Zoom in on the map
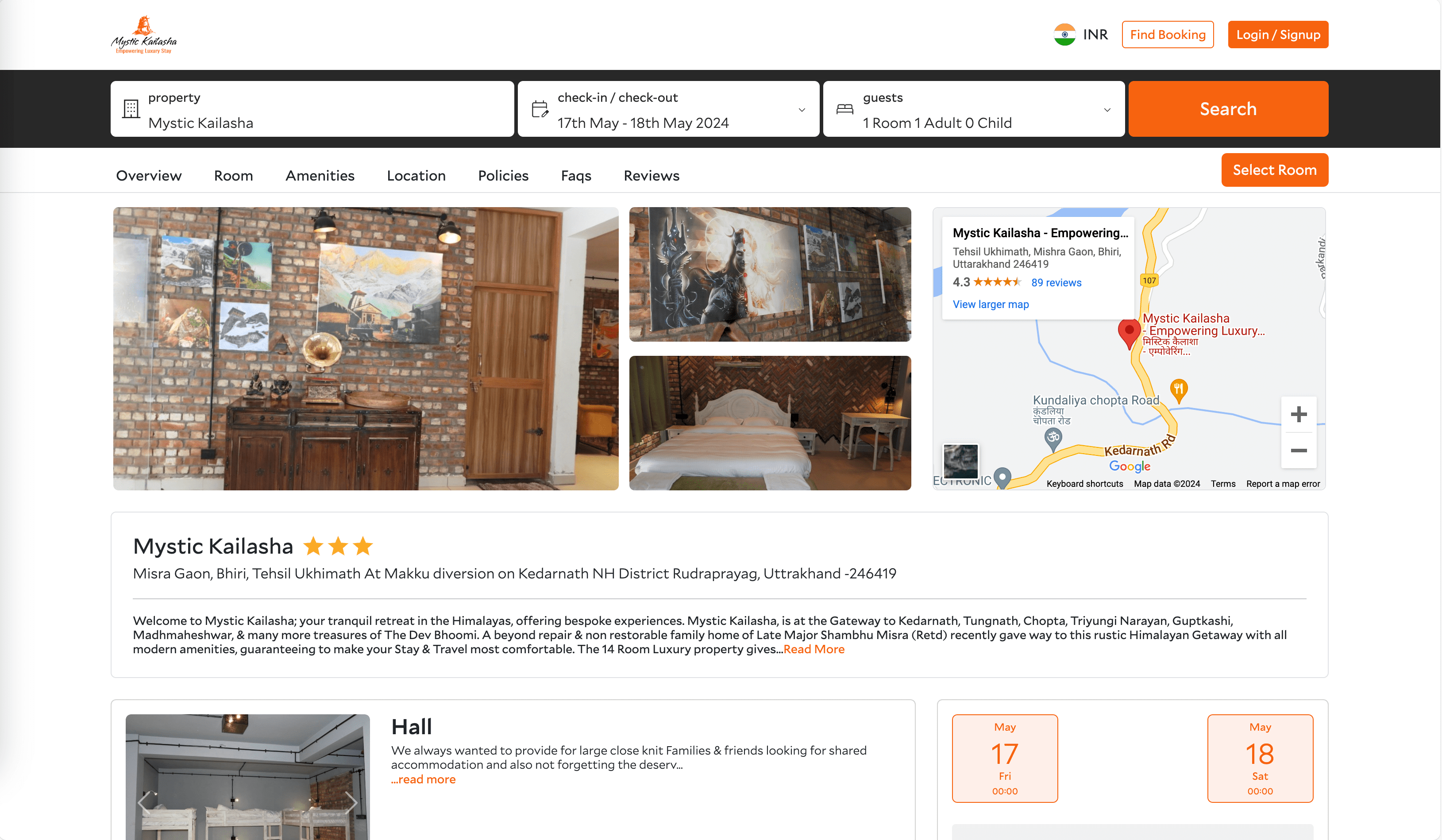 tap(1298, 414)
